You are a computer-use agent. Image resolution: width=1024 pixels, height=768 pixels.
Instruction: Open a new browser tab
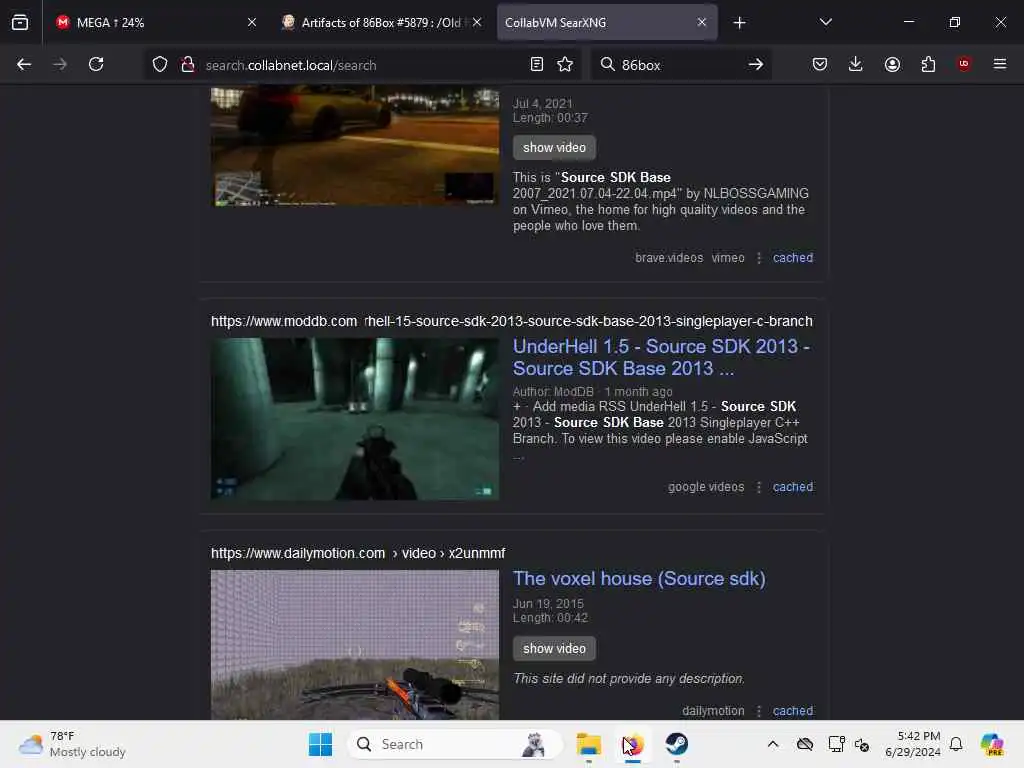[x=739, y=23]
